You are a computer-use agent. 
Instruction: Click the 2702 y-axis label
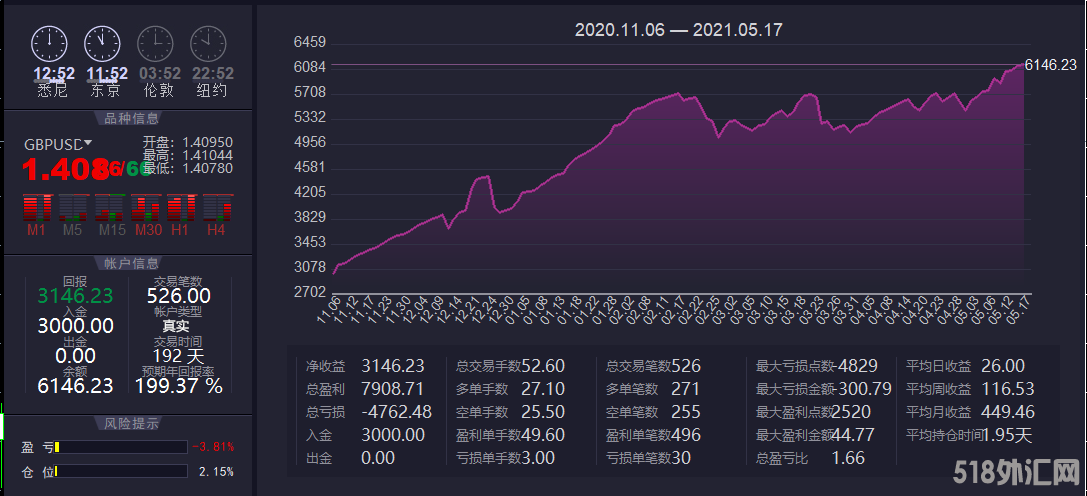point(310,292)
